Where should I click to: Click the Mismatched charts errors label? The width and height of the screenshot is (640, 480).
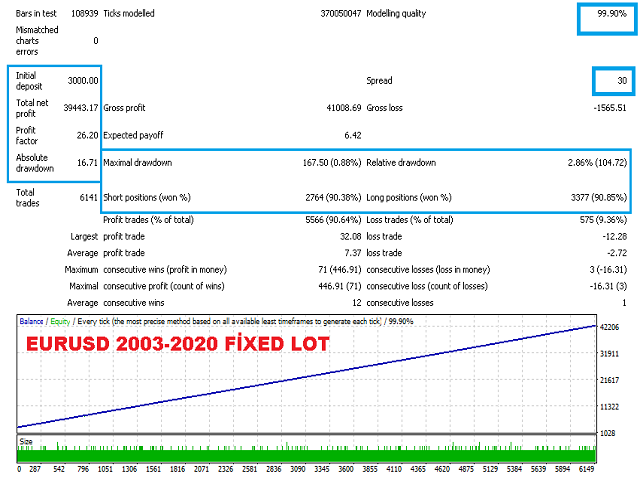(x=37, y=41)
